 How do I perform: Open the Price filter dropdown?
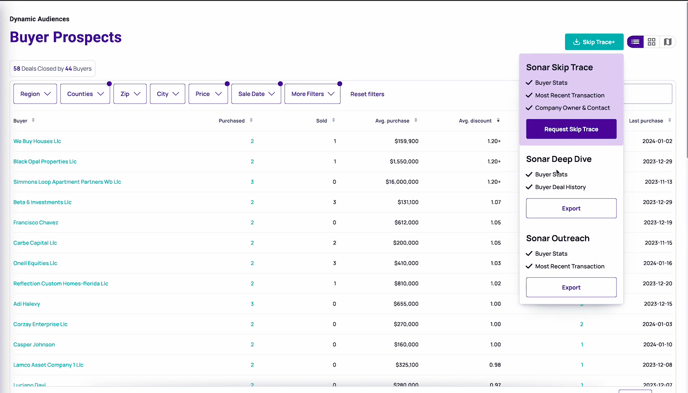click(x=208, y=94)
